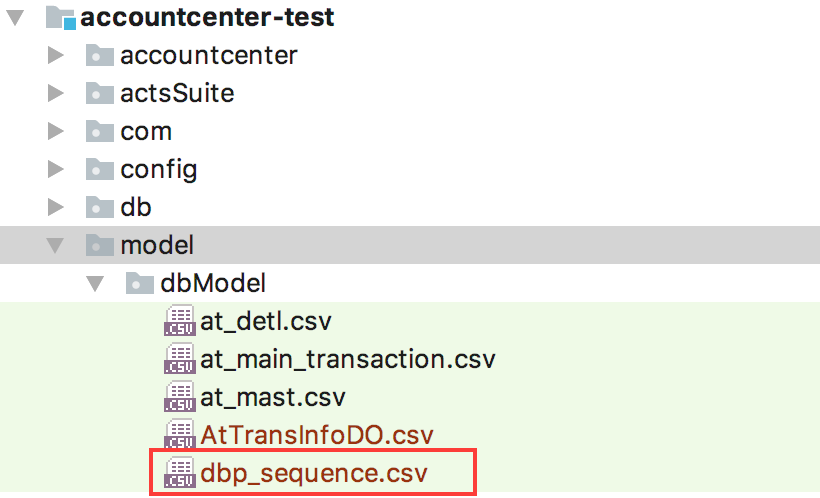Click the config folder icon

(99, 169)
